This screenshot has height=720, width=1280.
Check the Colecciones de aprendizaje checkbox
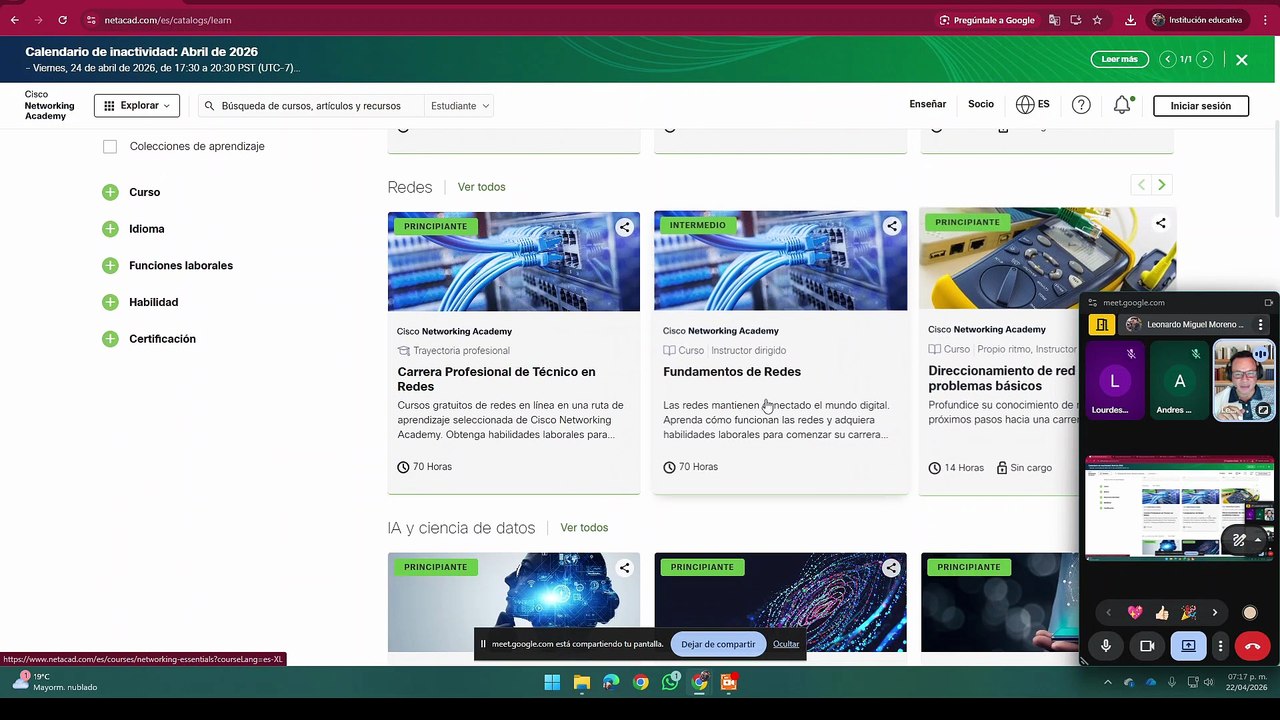coord(110,147)
